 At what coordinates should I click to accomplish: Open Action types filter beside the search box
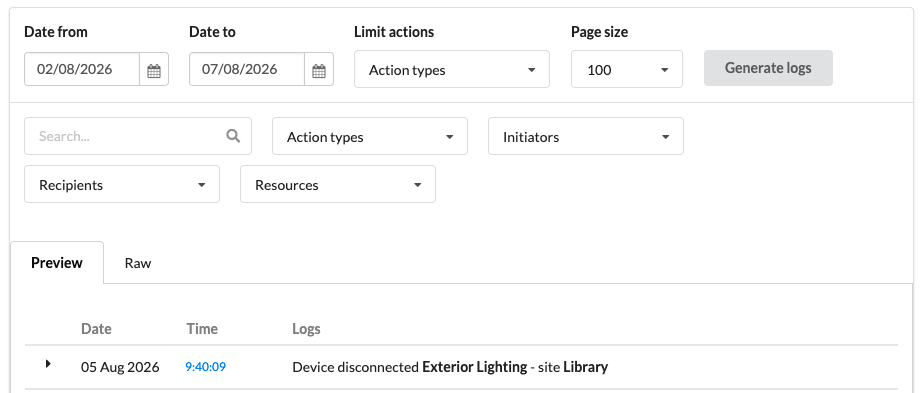click(370, 136)
